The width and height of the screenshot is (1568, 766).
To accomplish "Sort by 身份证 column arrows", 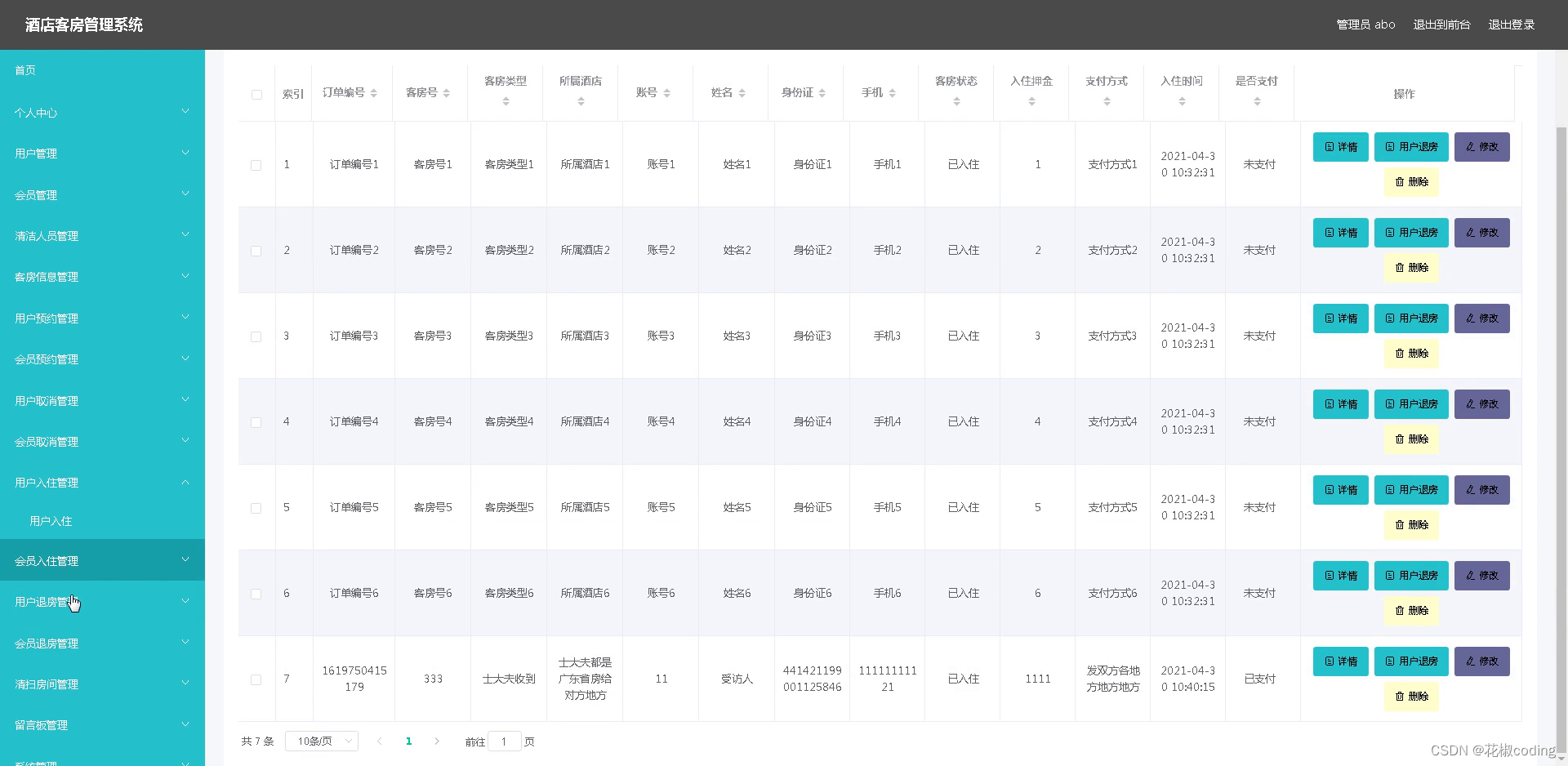I will tap(822, 93).
